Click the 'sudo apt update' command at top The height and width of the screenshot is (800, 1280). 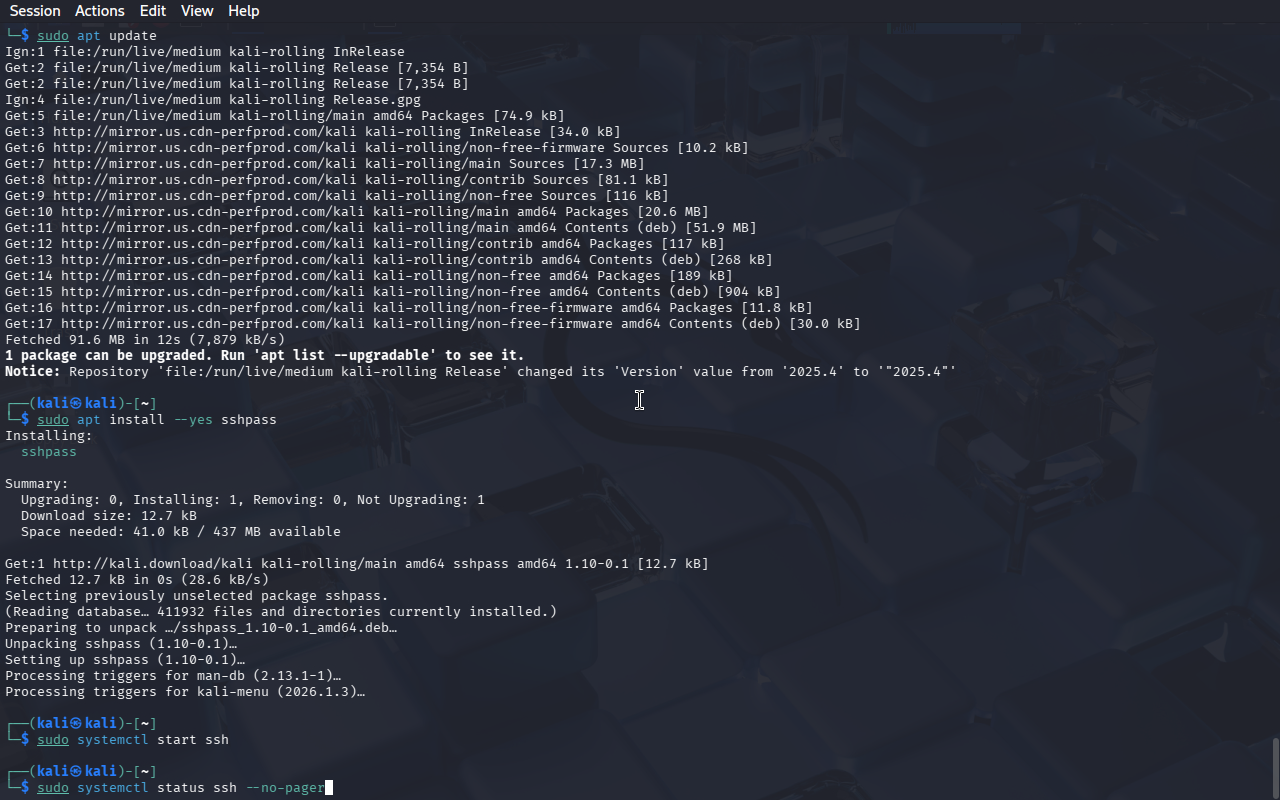click(x=97, y=36)
